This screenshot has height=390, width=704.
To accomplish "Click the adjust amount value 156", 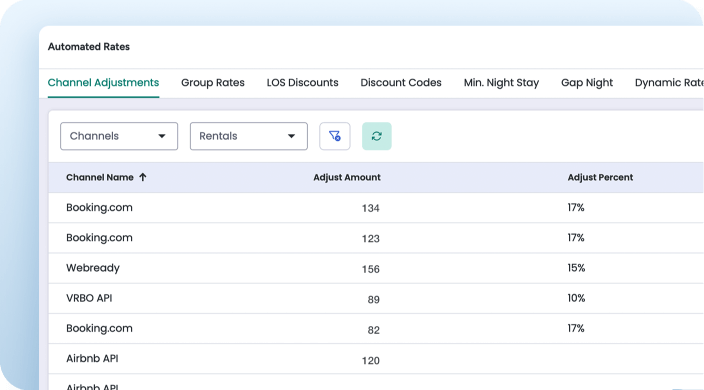I will click(x=371, y=269).
